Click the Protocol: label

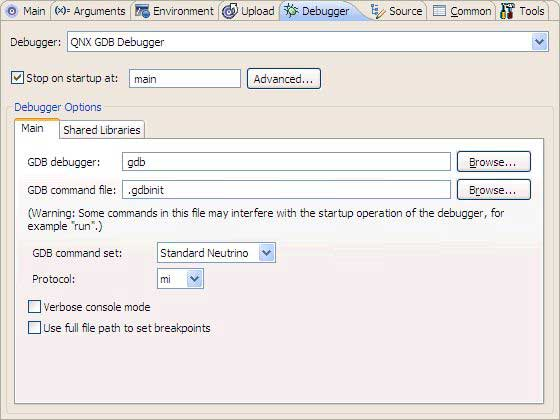(54, 279)
